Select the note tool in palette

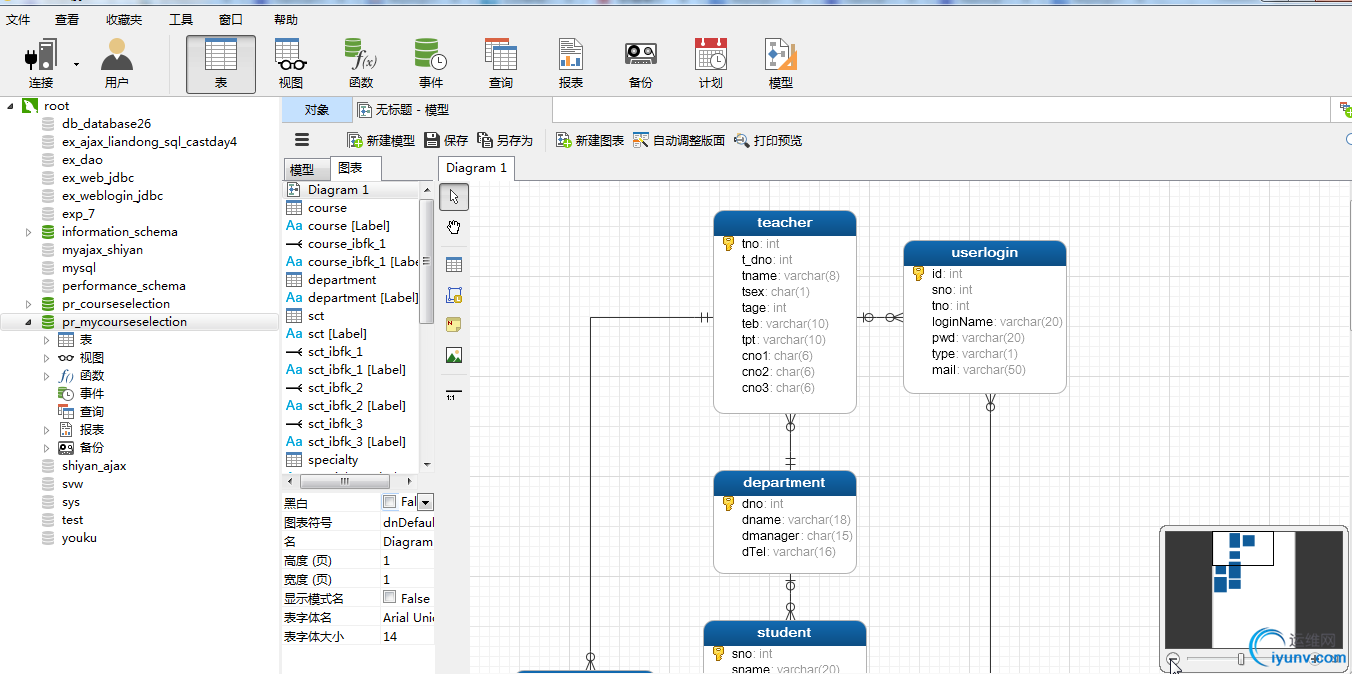click(454, 325)
